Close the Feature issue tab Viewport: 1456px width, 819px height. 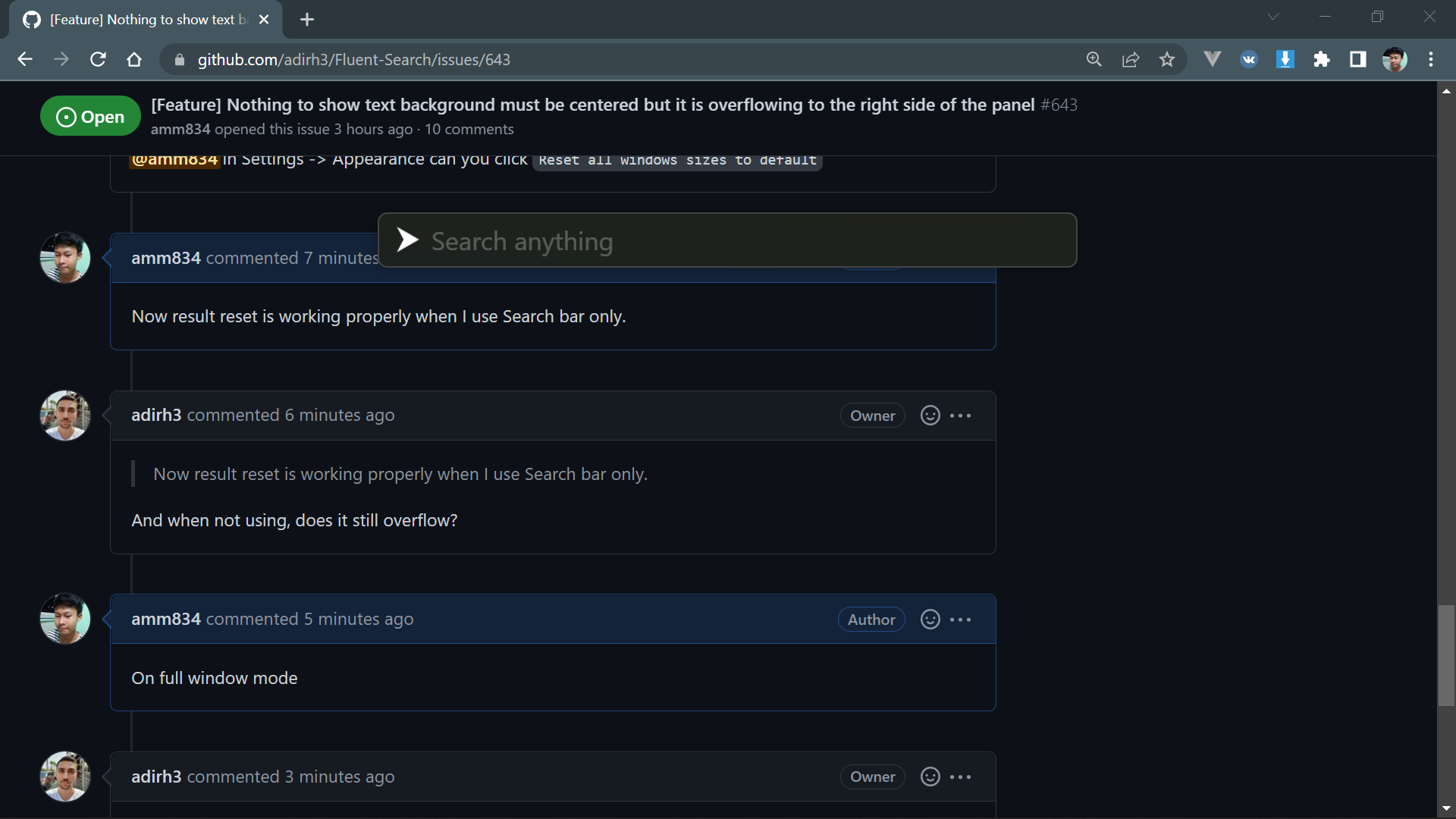264,20
